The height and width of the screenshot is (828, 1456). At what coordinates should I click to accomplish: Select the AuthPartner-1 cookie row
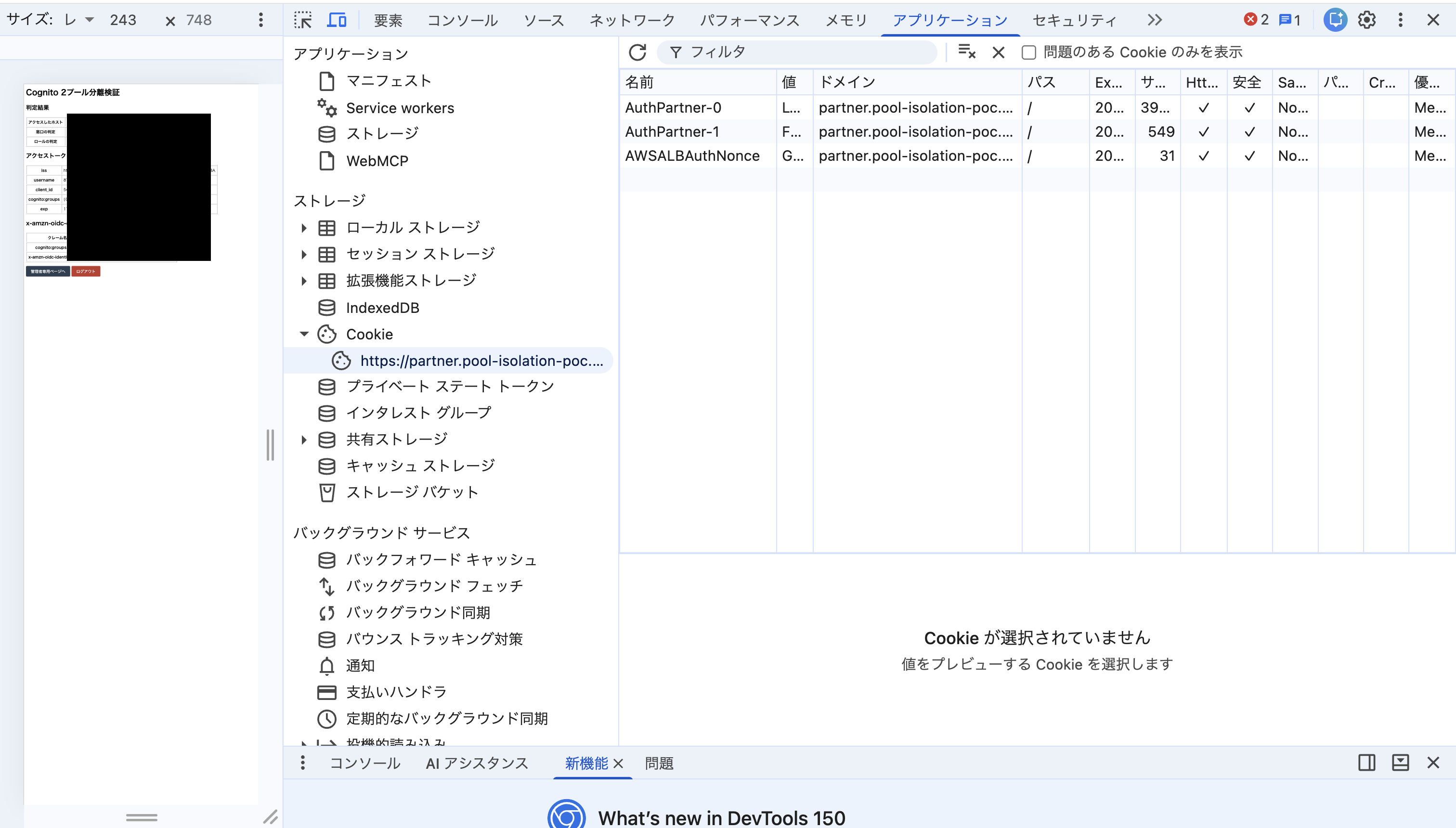tap(1037, 131)
